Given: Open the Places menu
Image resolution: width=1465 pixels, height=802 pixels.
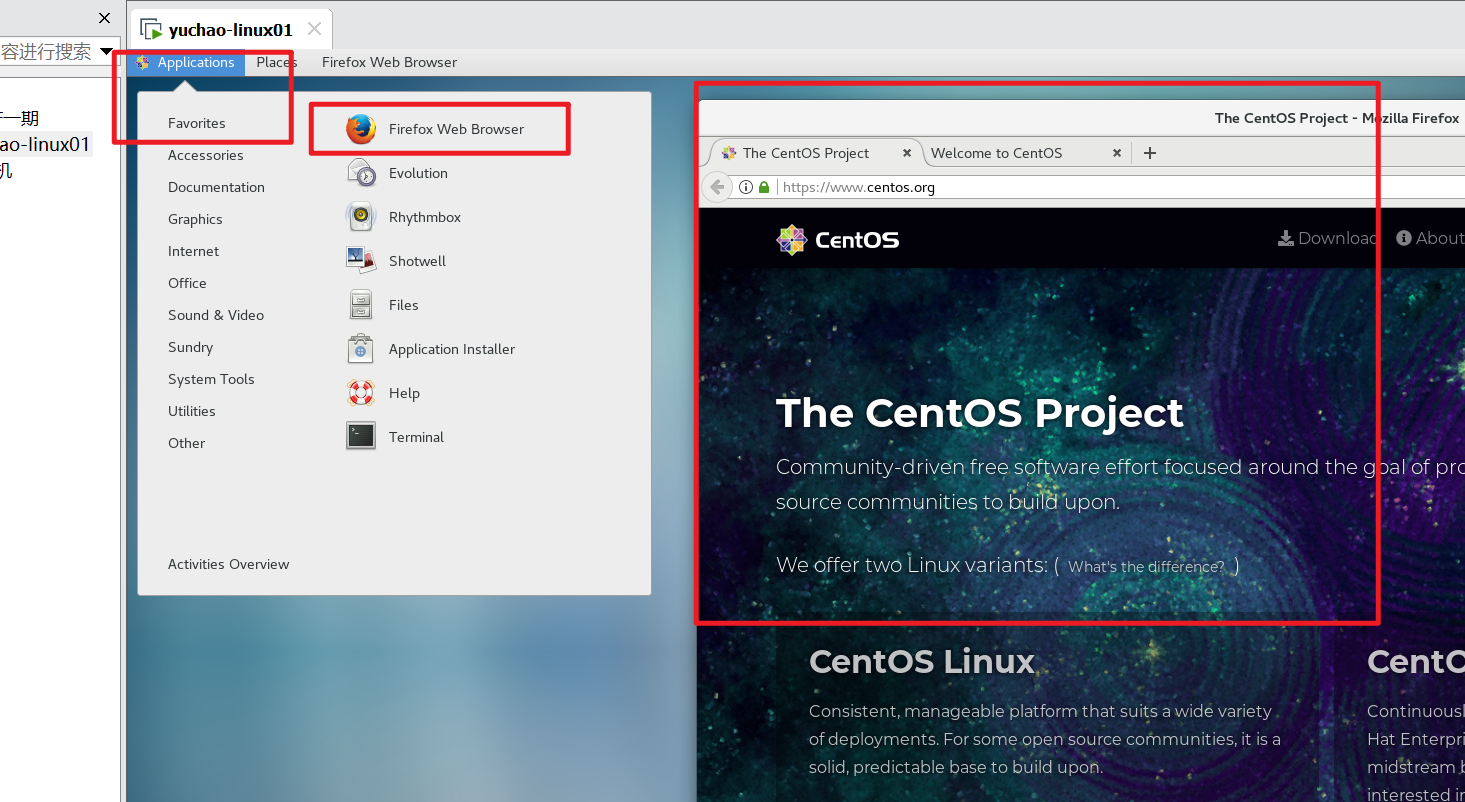Looking at the screenshot, I should [276, 62].
